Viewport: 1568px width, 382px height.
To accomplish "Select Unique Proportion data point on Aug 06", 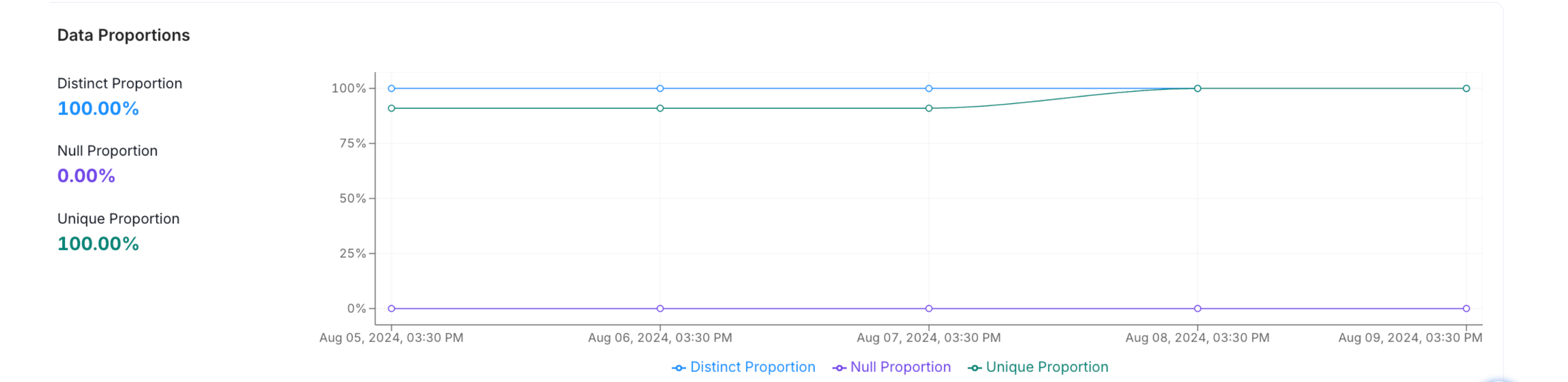I will 660,108.
